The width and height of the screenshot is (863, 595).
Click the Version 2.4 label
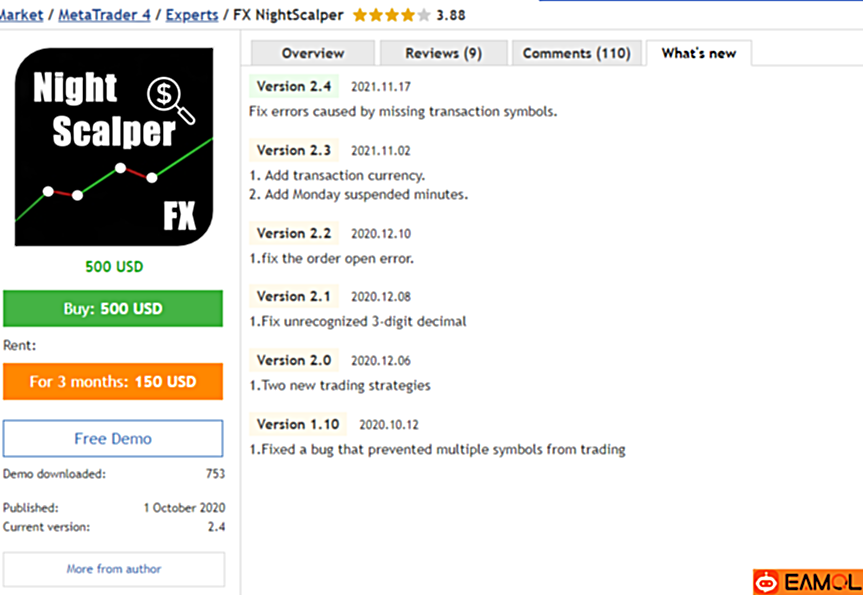point(294,86)
